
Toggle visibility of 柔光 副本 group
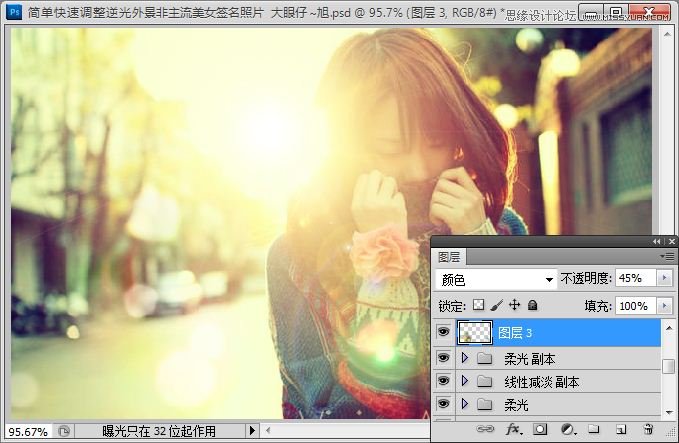tap(443, 358)
